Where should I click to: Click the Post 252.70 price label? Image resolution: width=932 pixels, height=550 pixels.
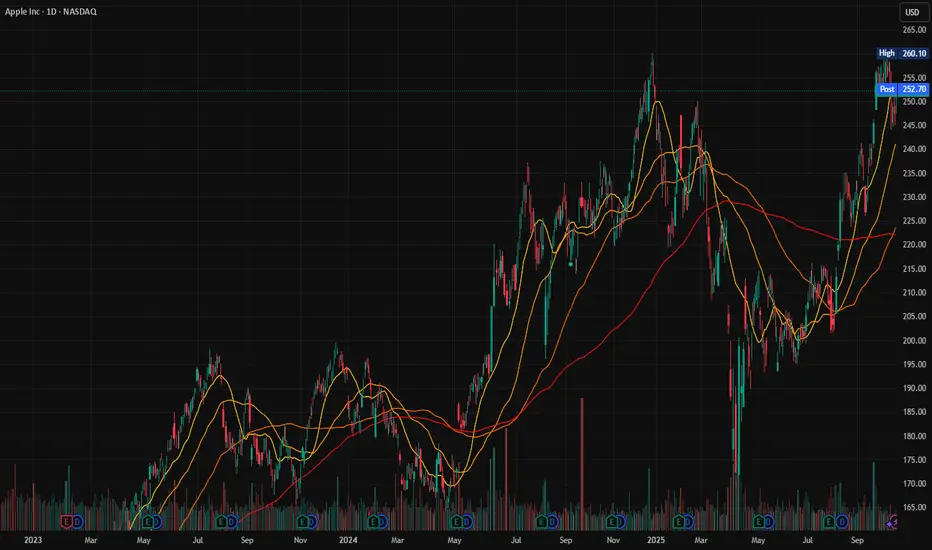pos(902,89)
